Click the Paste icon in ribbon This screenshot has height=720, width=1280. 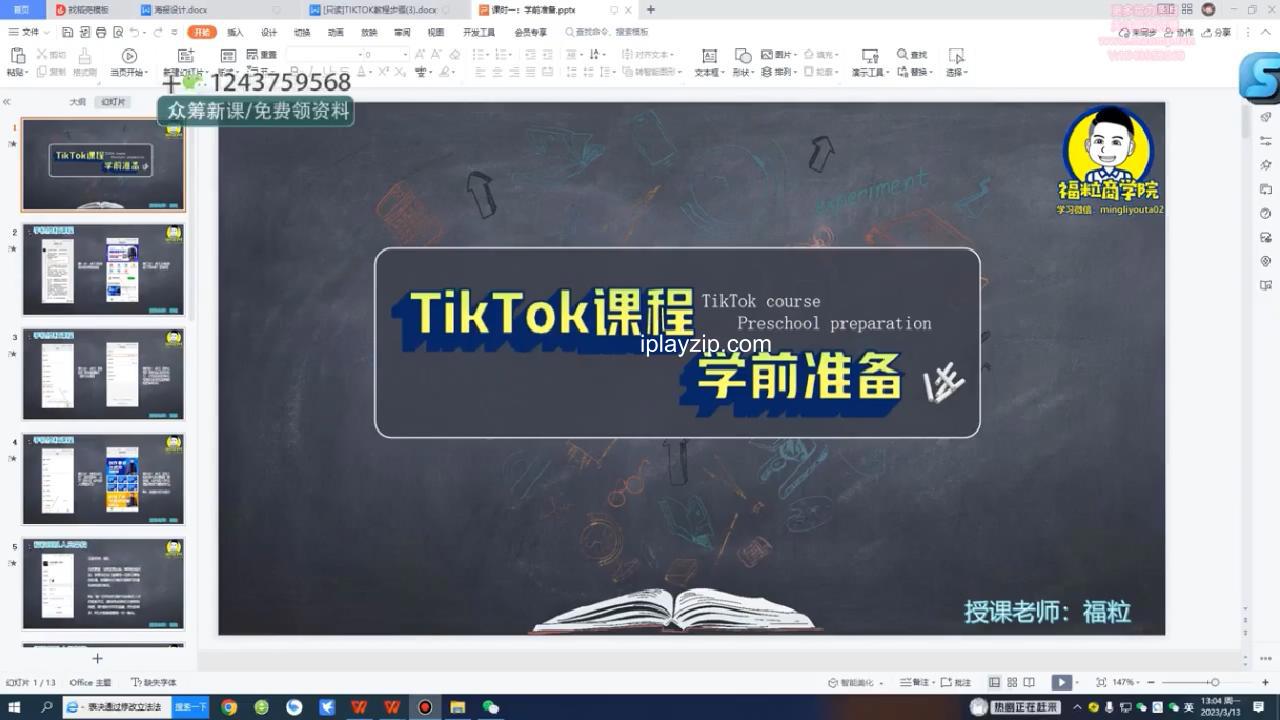(x=16, y=56)
